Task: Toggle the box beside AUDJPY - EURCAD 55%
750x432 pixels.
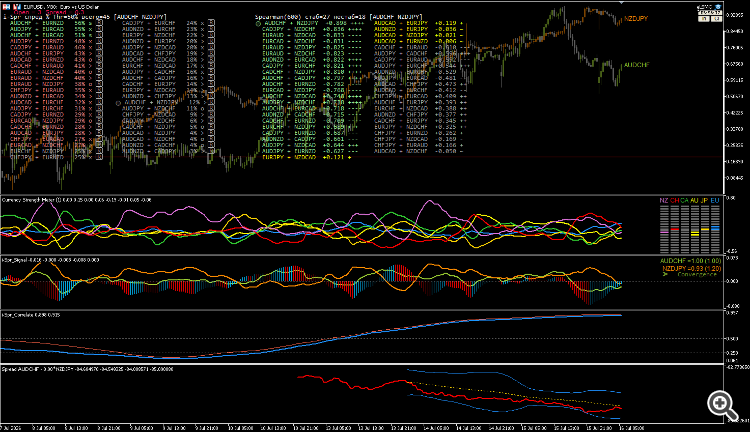Action: tap(99, 29)
